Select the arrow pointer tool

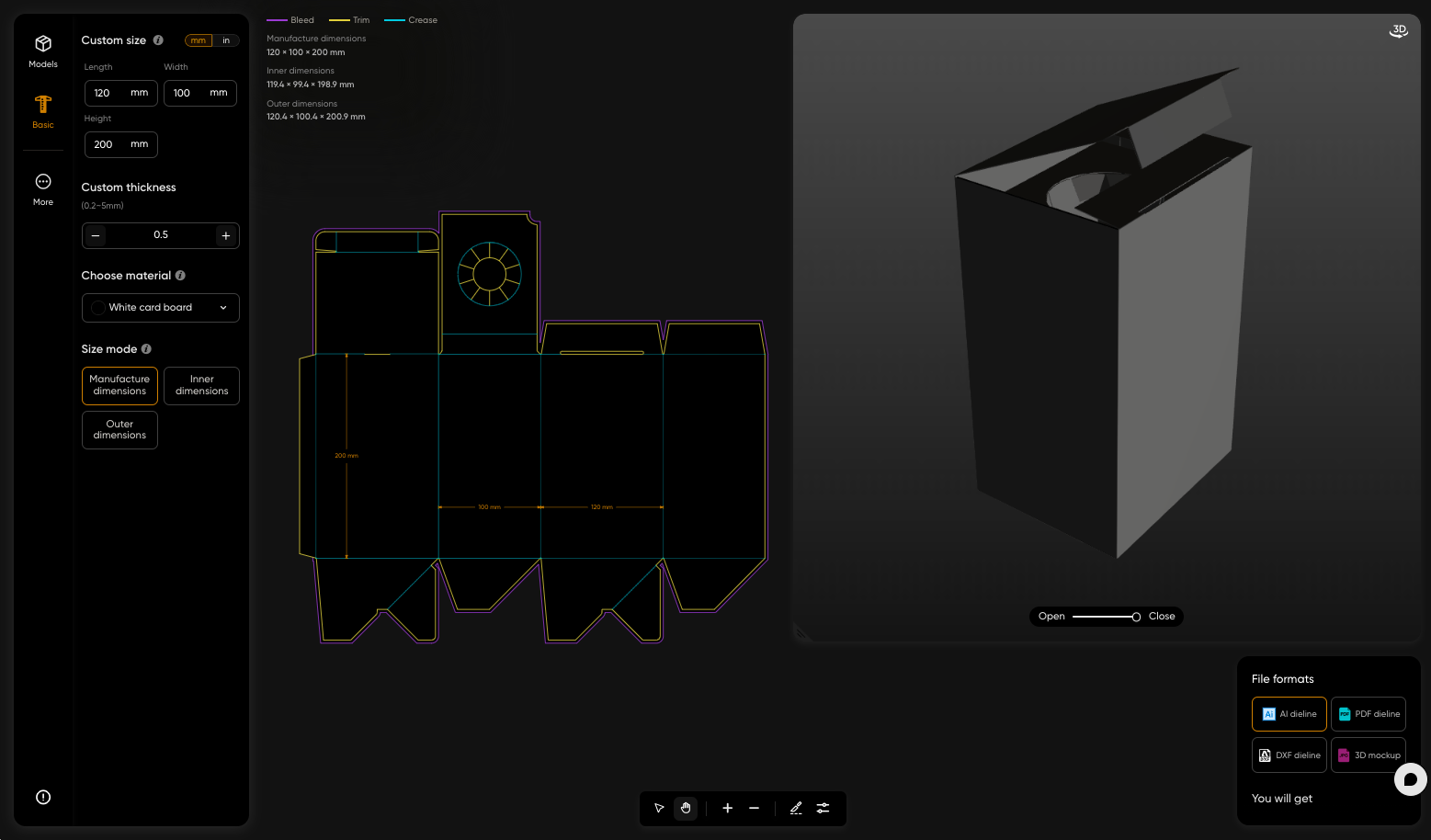pyautogui.click(x=659, y=809)
